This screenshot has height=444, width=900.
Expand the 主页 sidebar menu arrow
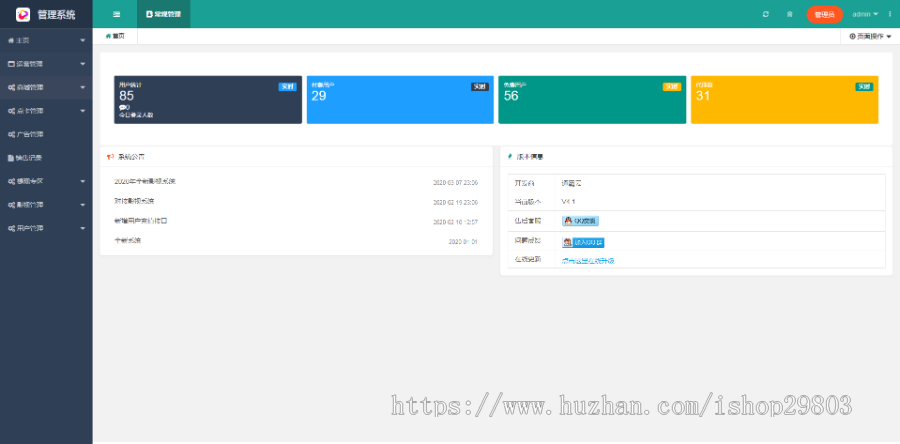83,40
